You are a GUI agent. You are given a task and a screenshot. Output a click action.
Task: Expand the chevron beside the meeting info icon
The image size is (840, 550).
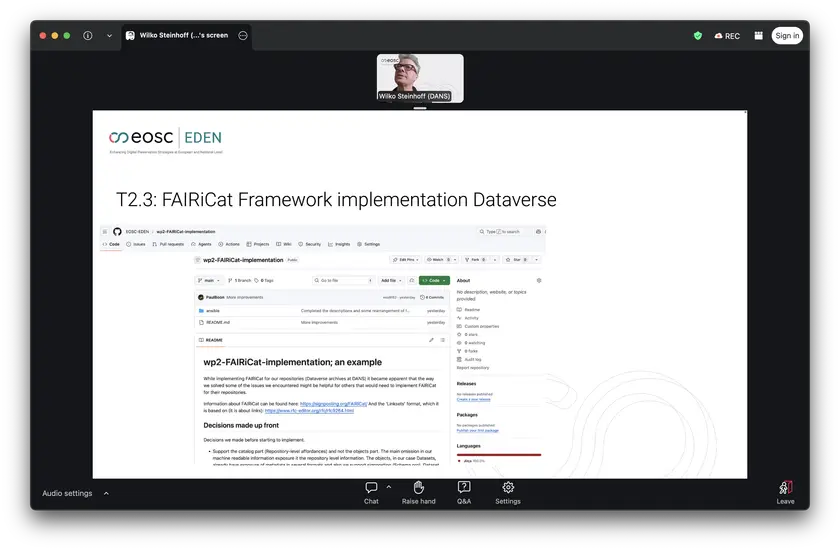tap(109, 36)
